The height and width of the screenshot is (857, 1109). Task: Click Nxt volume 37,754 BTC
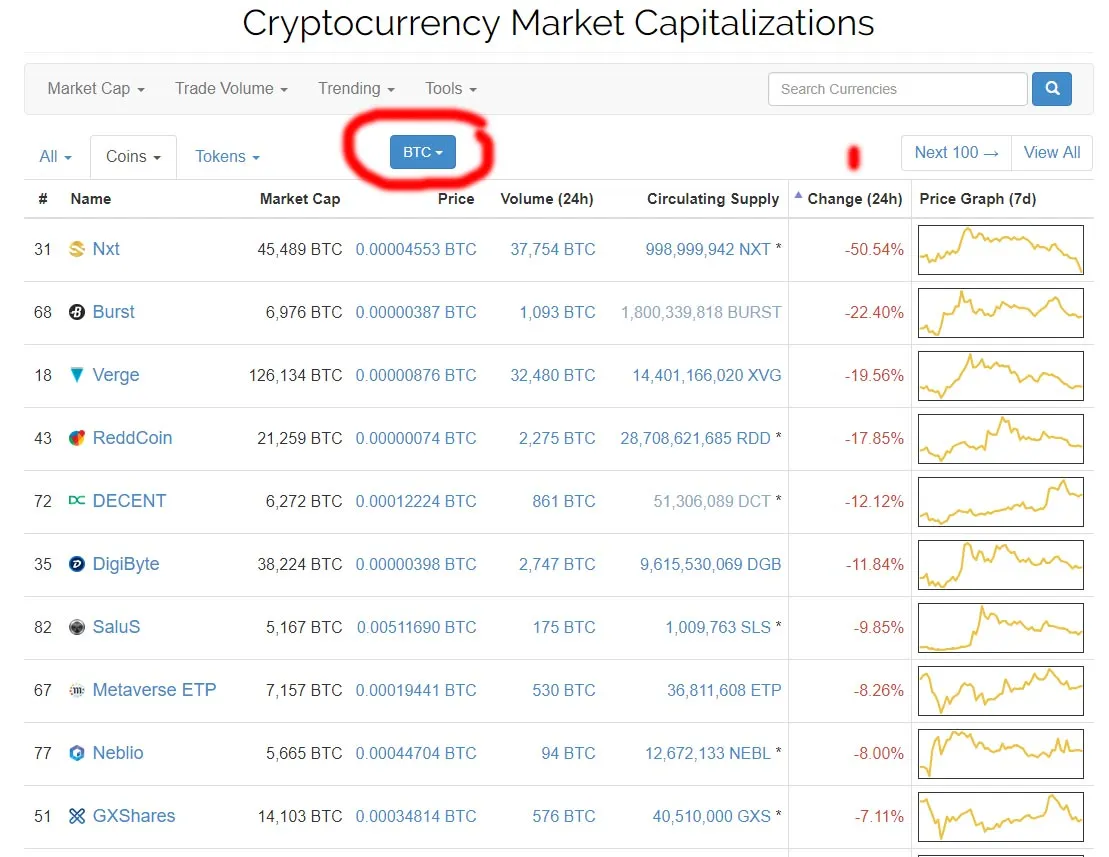click(553, 249)
